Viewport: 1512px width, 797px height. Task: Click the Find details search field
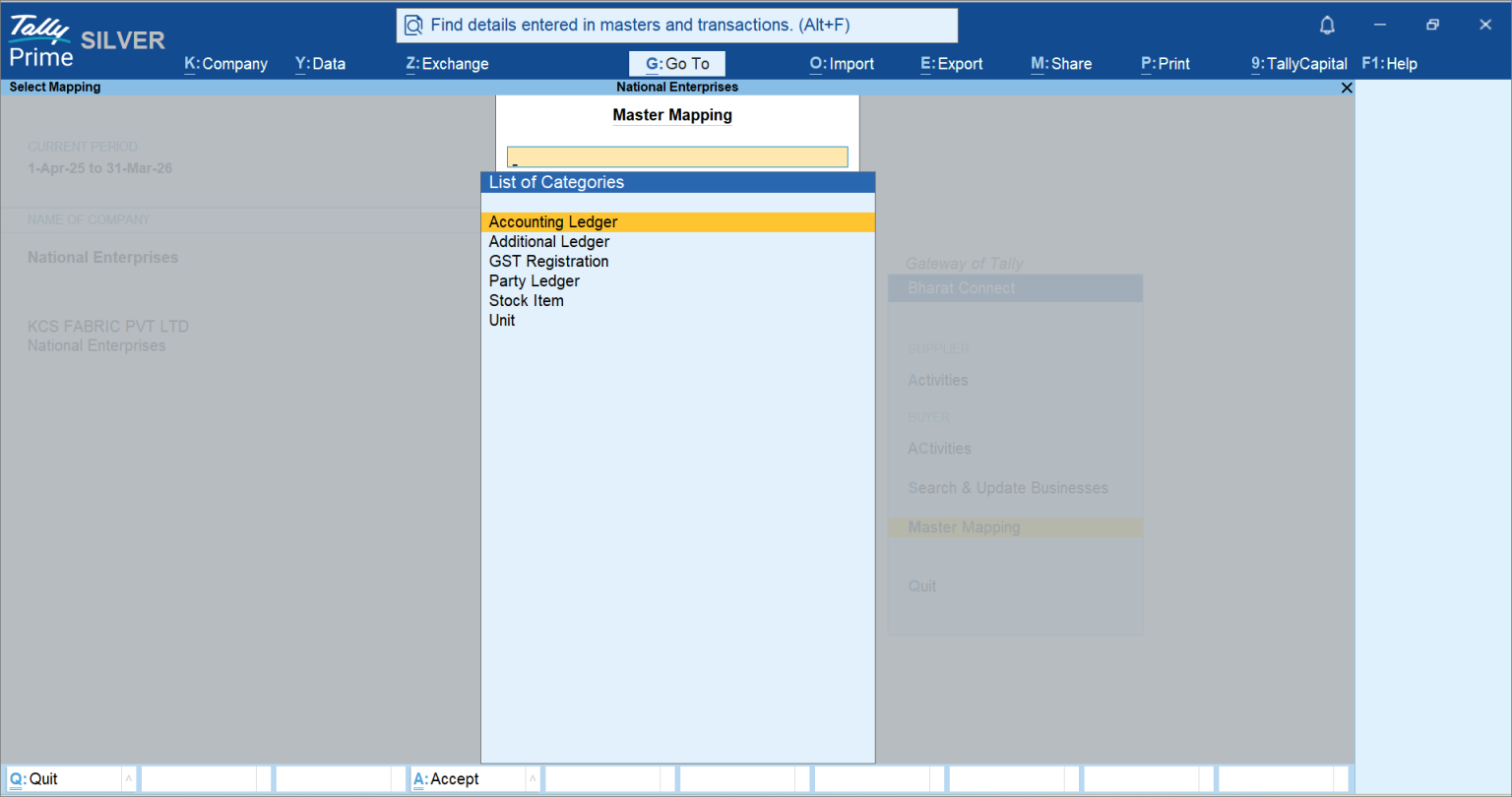click(677, 26)
